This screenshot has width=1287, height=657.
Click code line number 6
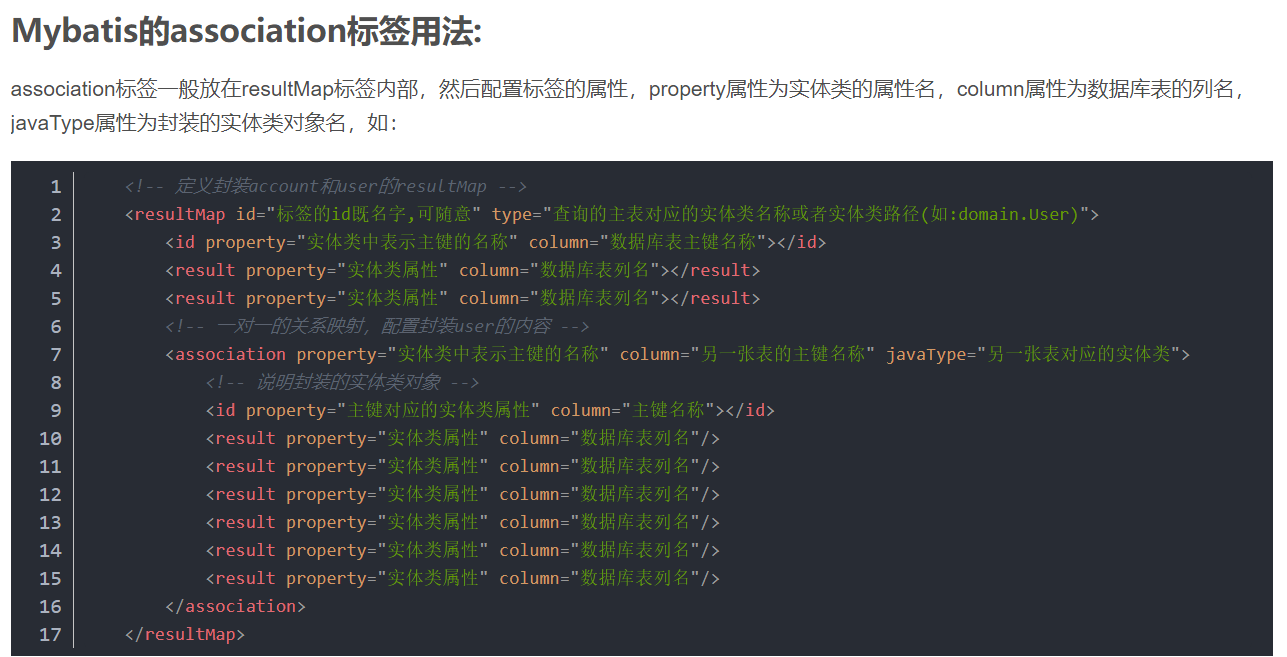tap(56, 326)
